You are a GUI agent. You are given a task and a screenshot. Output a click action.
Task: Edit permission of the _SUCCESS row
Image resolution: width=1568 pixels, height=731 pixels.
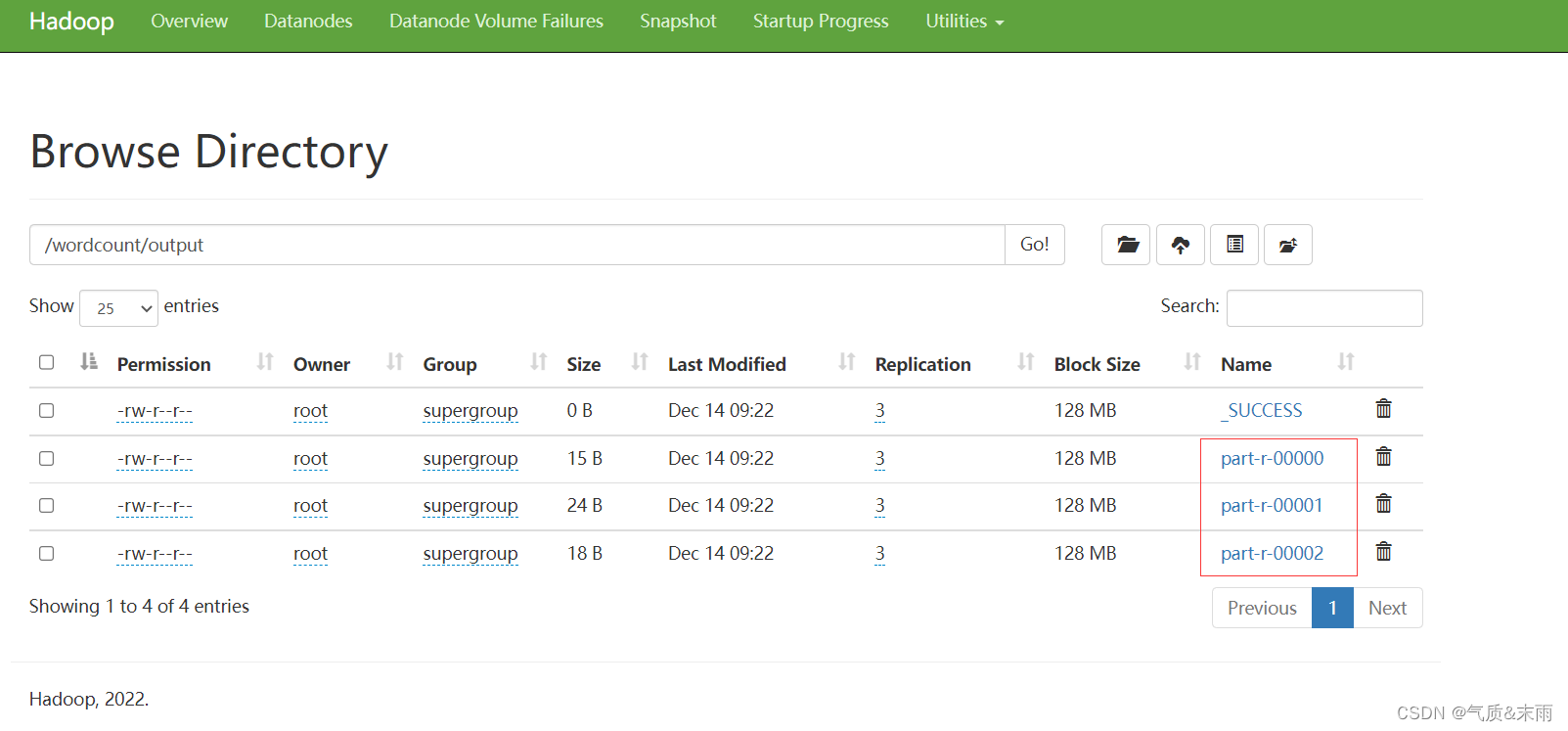click(x=155, y=411)
